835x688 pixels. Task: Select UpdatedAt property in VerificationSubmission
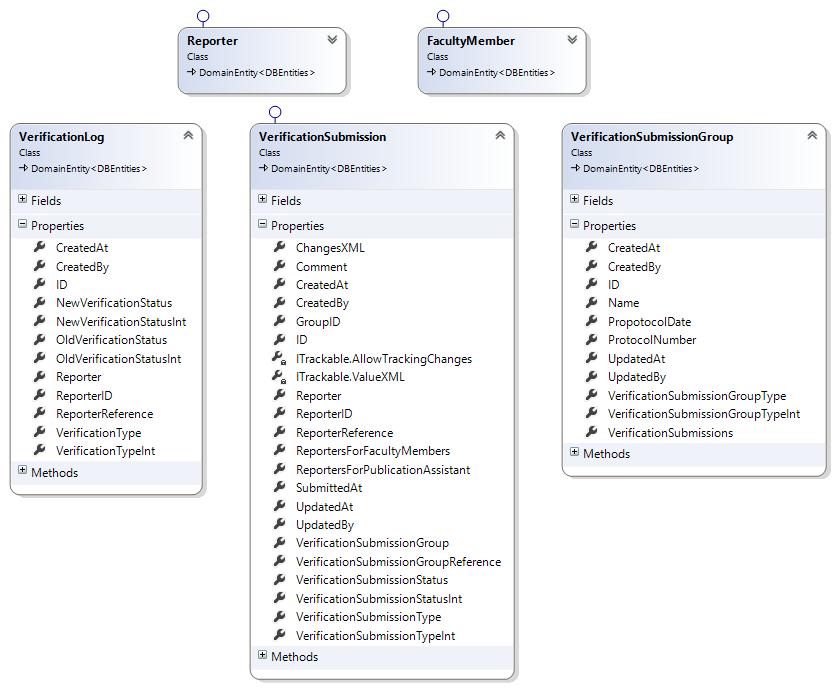click(324, 506)
